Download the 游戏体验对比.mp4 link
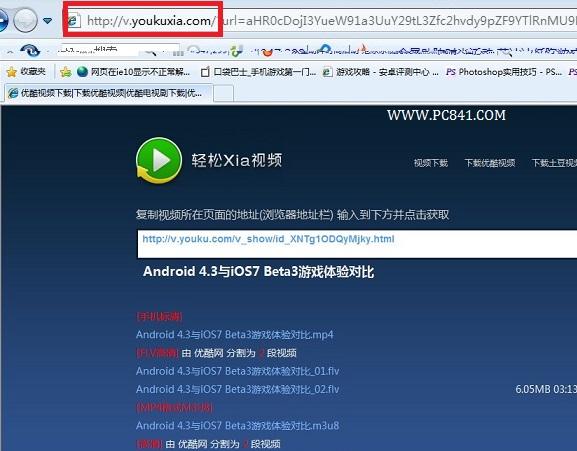The image size is (577, 451). point(235,335)
